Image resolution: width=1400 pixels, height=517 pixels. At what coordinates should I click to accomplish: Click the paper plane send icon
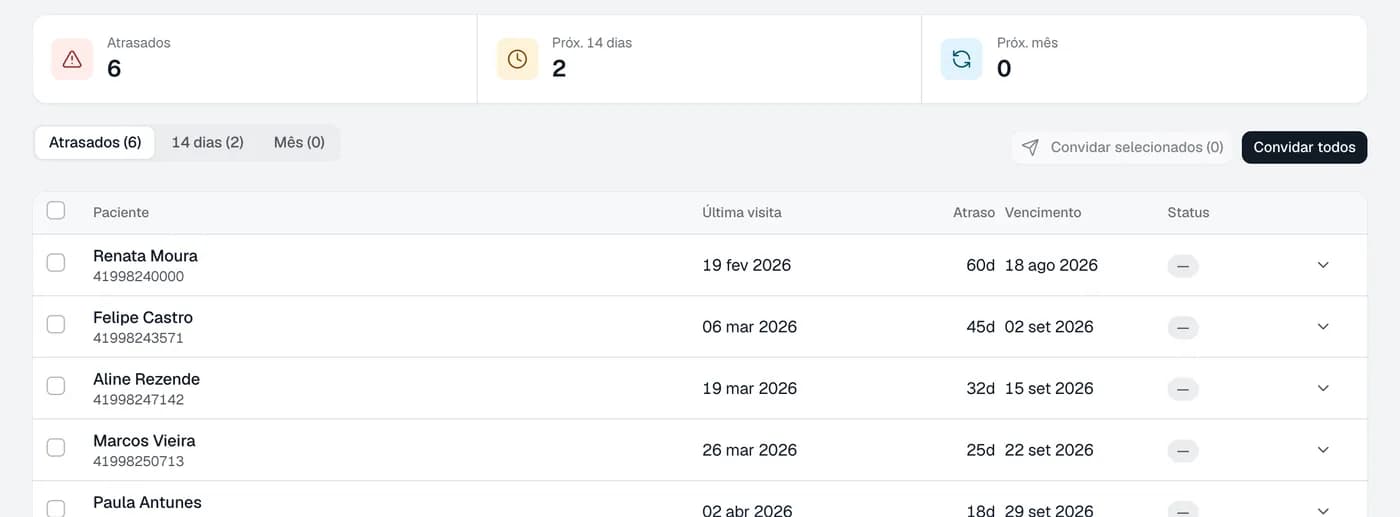tap(1030, 147)
